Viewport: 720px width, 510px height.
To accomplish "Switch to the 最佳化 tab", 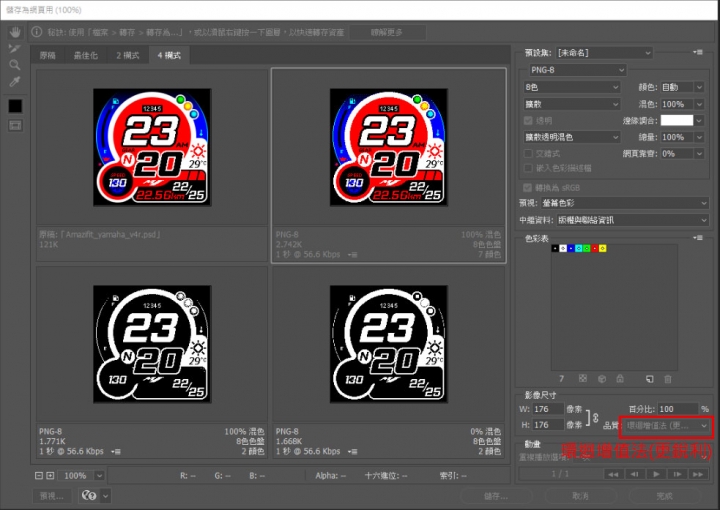I will click(x=86, y=56).
